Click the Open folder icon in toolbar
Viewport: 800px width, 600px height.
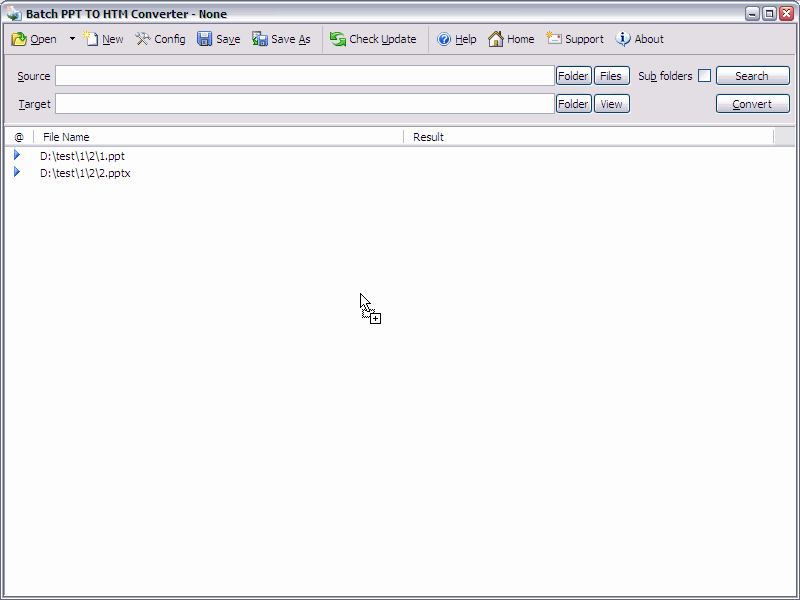point(19,39)
